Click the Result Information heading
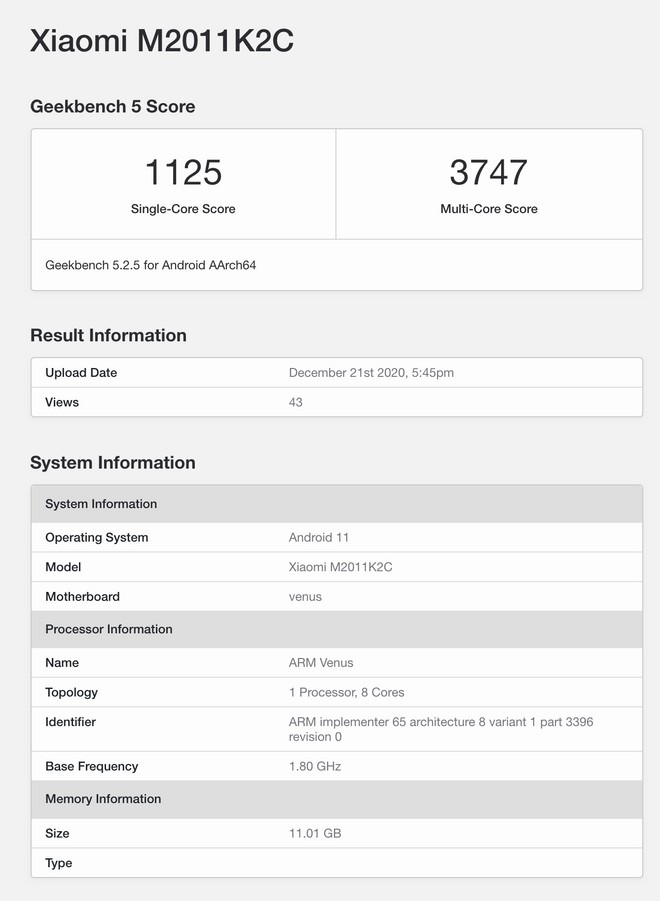This screenshot has width=660, height=901. point(109,335)
